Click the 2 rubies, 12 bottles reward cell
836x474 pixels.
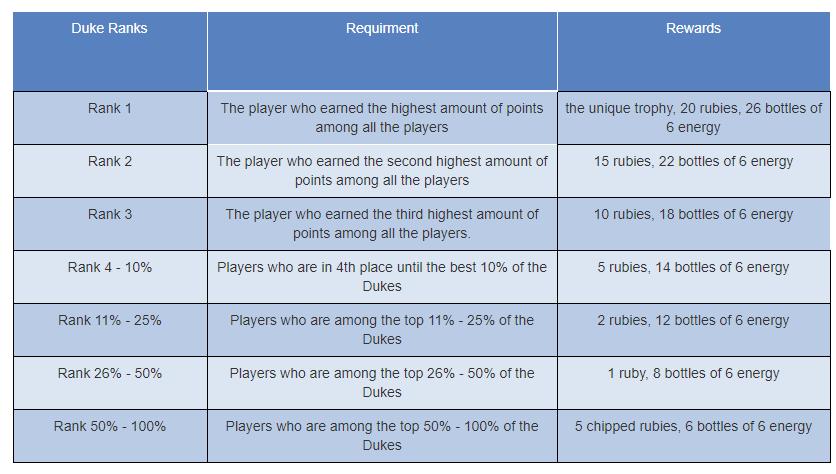click(x=694, y=330)
